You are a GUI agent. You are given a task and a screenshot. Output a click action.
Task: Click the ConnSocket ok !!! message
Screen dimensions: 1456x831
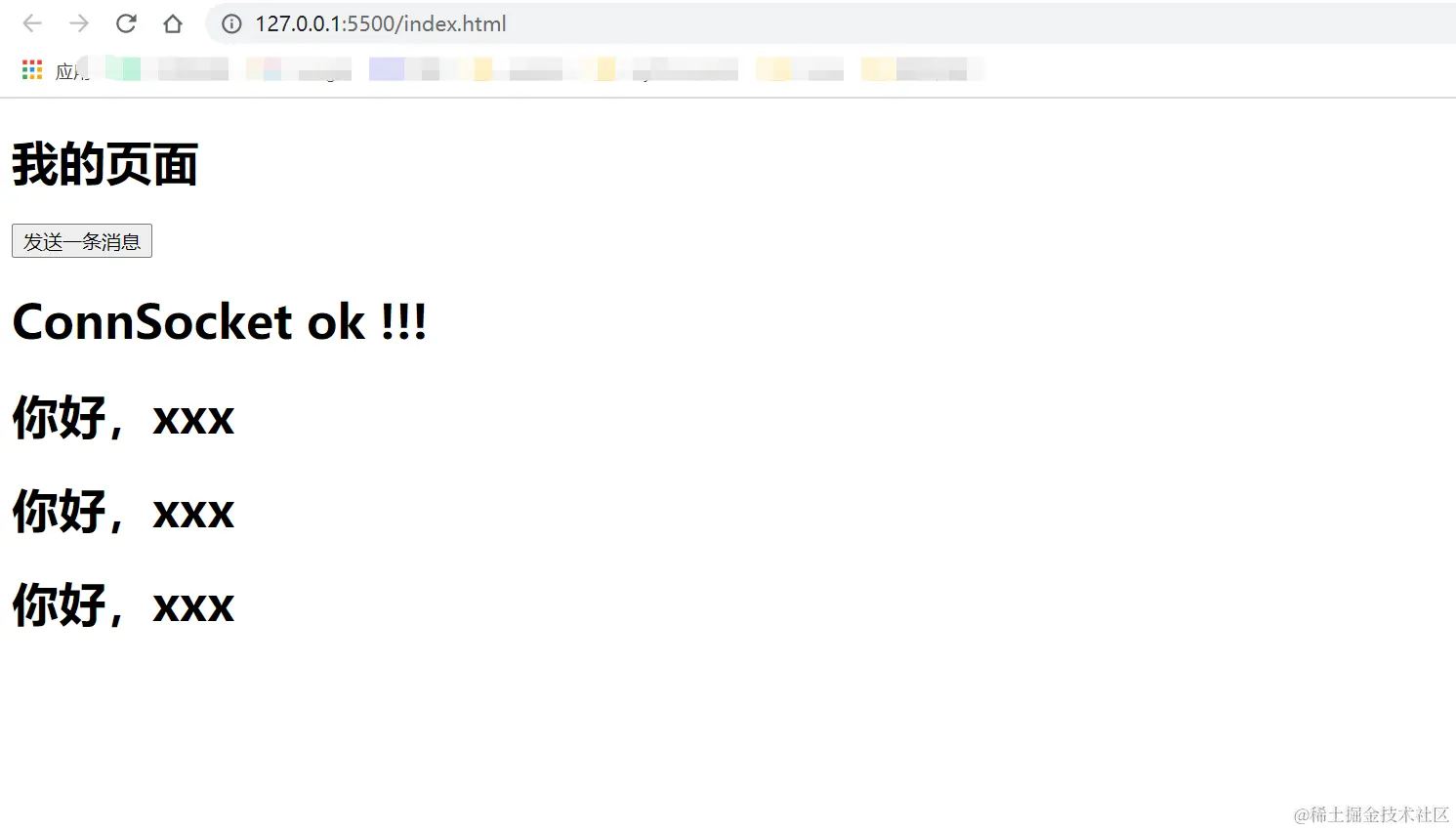(x=220, y=322)
